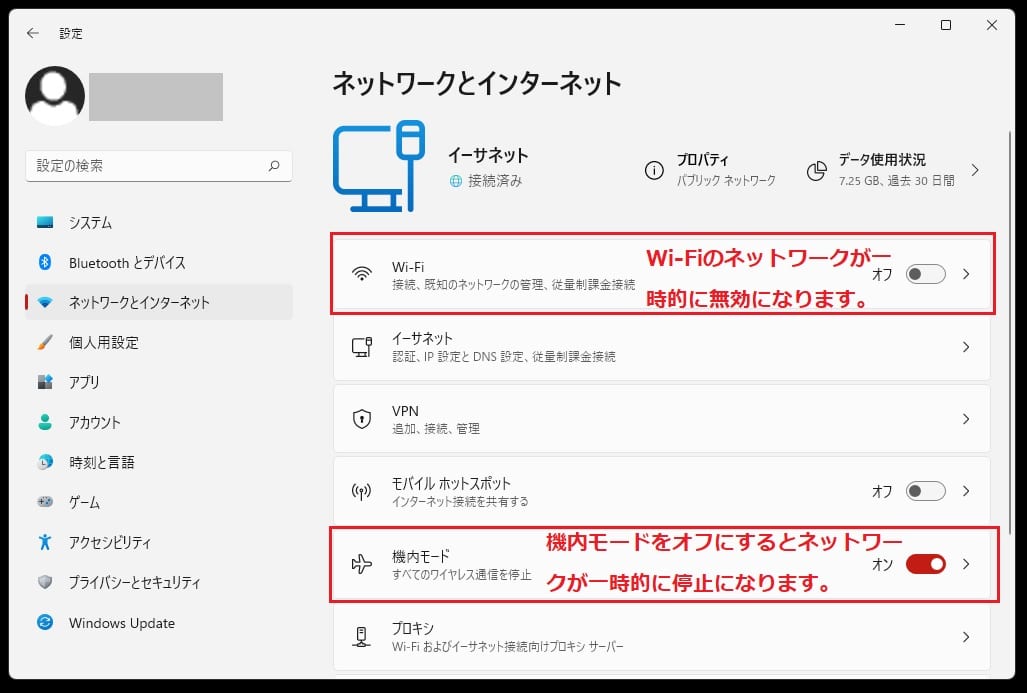This screenshot has height=693, width=1027.
Task: Open the イーサネット row chevron
Action: pos(966,346)
